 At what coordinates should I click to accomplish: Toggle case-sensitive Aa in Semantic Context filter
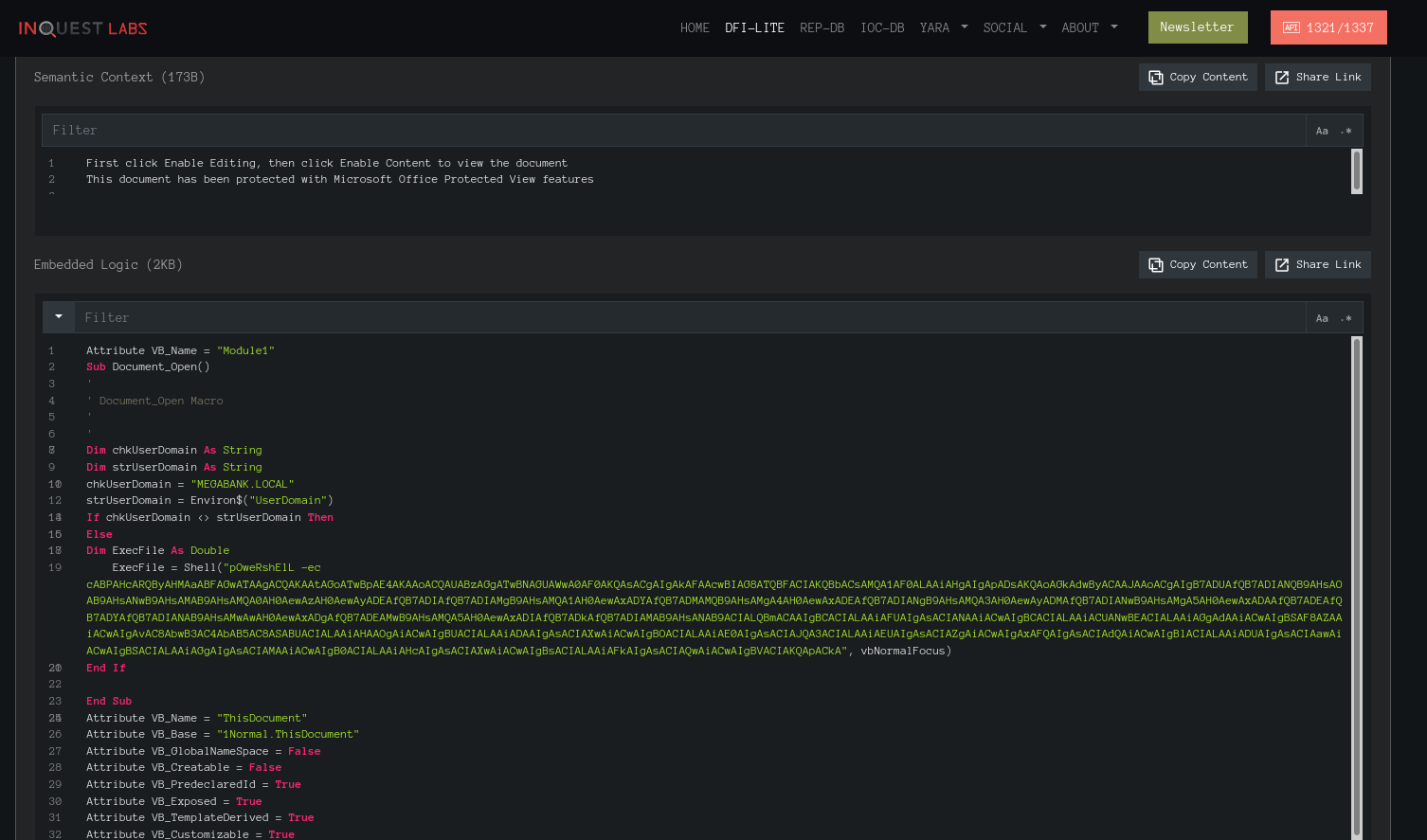[1322, 131]
